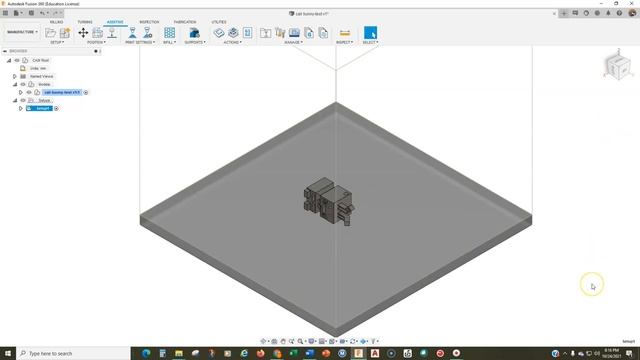Expand the Setup dropdown label
Image resolution: width=640 pixels, height=360 pixels.
(57, 42)
